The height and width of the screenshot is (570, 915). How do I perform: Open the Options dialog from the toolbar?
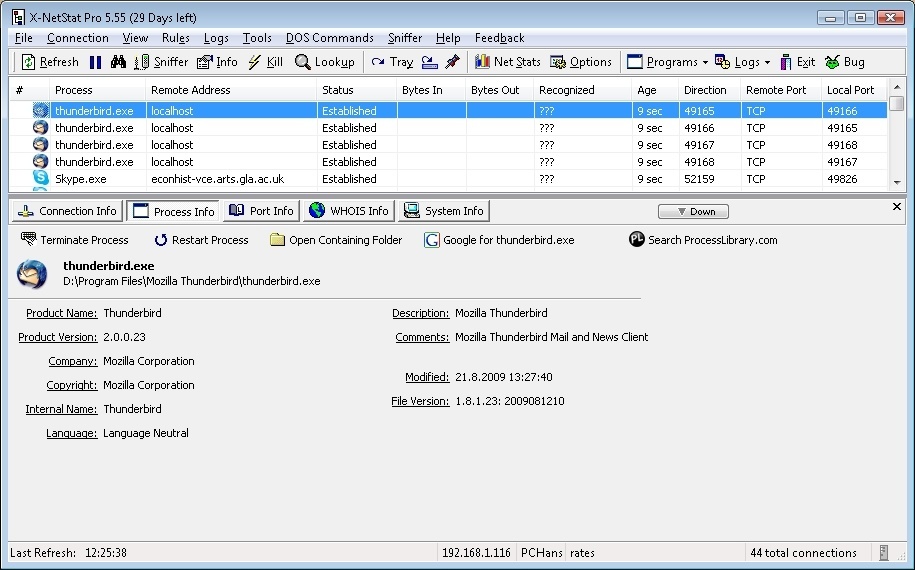click(x=581, y=62)
